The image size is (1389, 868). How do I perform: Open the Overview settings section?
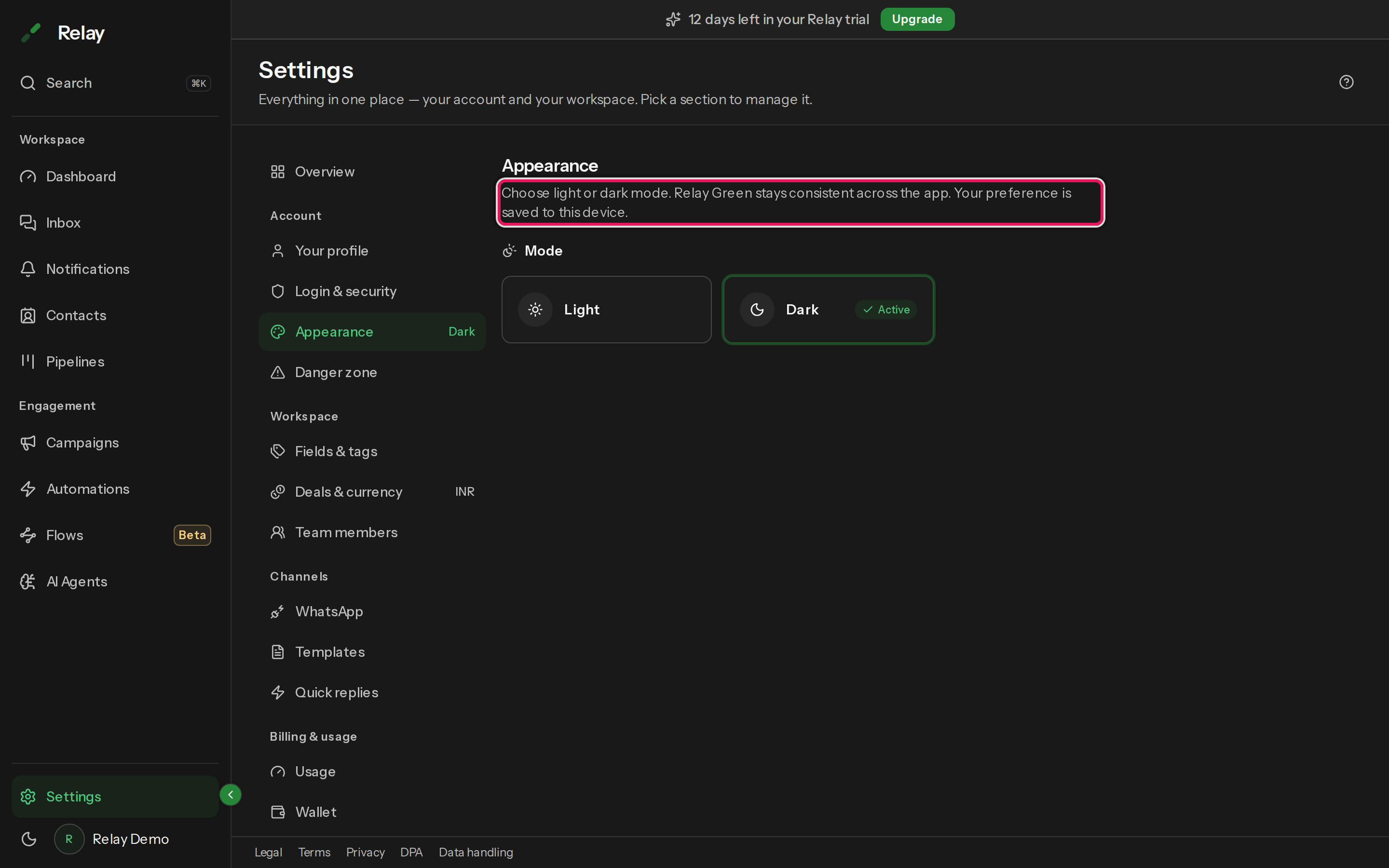click(372, 172)
